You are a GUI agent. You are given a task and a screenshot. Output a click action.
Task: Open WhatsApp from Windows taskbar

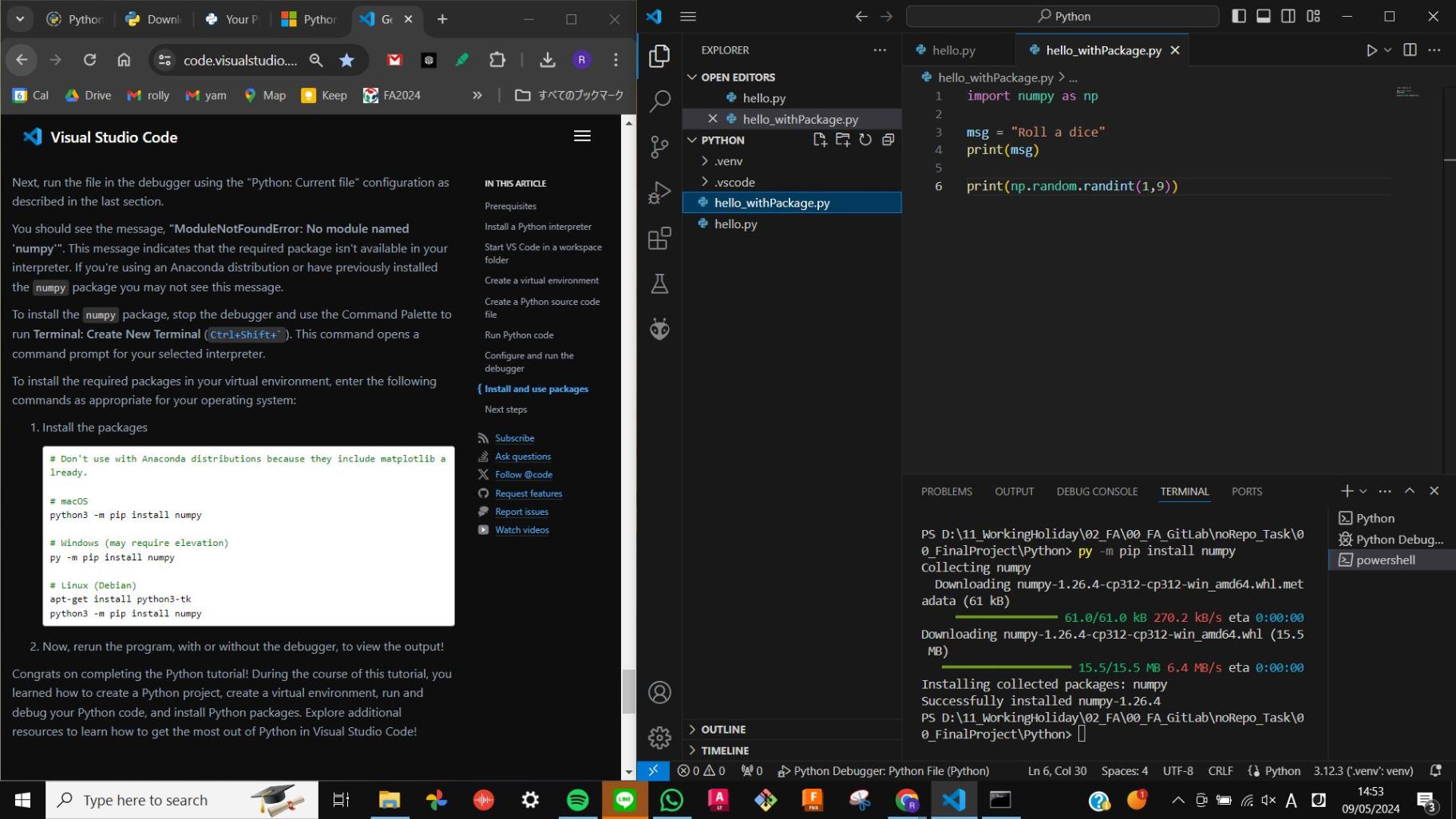point(671,800)
